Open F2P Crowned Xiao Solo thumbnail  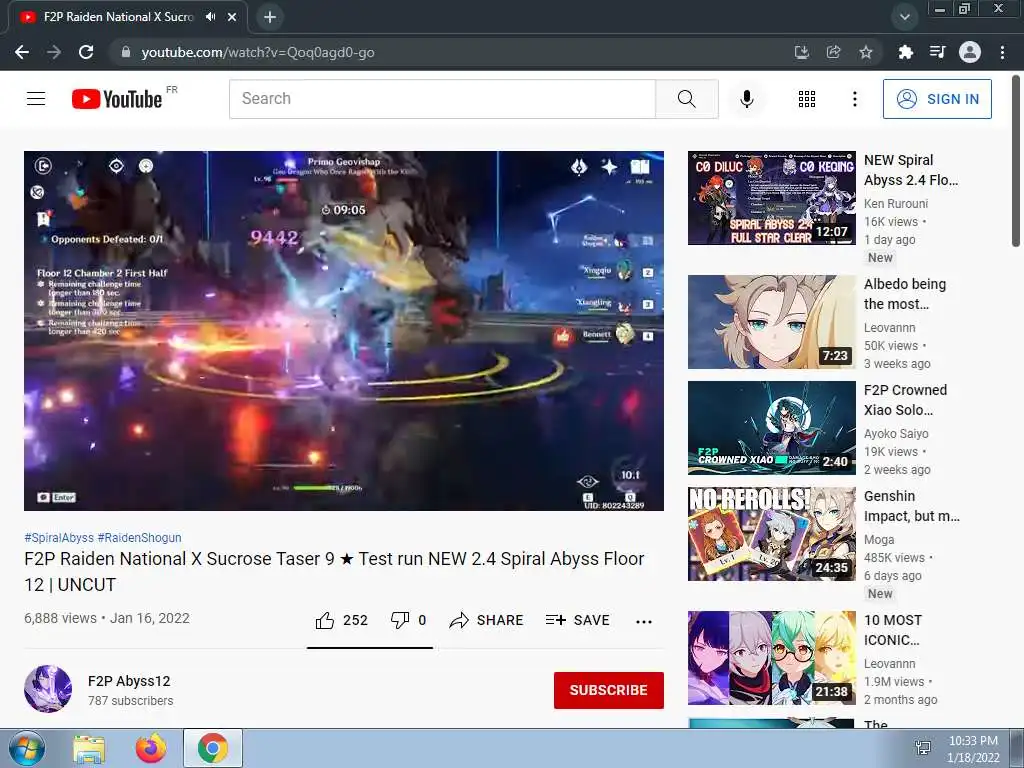pyautogui.click(x=771, y=428)
